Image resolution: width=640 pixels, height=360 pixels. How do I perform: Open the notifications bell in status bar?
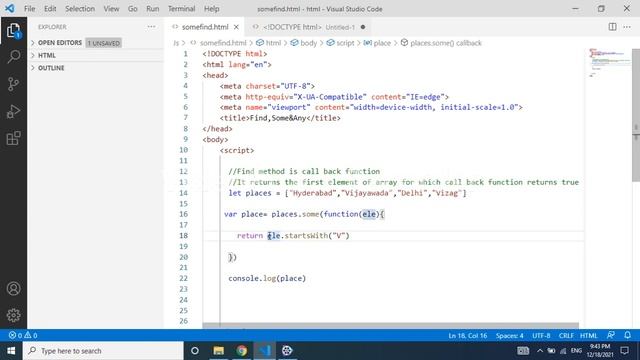627,335
